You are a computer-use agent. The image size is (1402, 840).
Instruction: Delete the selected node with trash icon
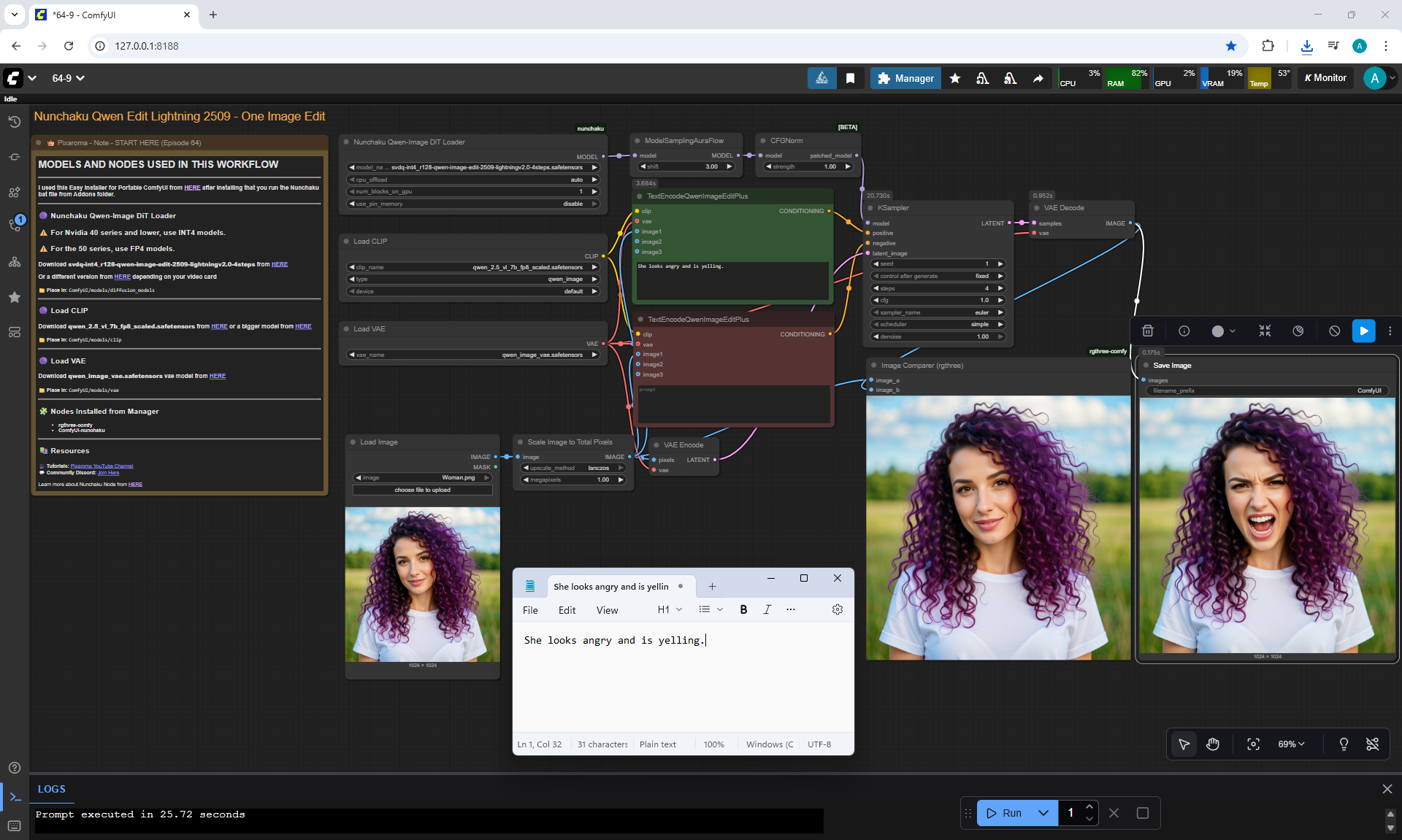(1148, 331)
